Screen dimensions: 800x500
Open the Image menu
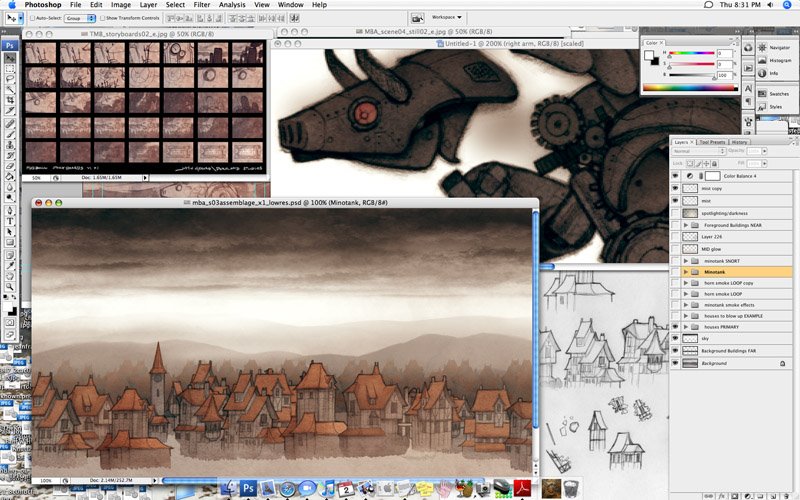point(120,5)
